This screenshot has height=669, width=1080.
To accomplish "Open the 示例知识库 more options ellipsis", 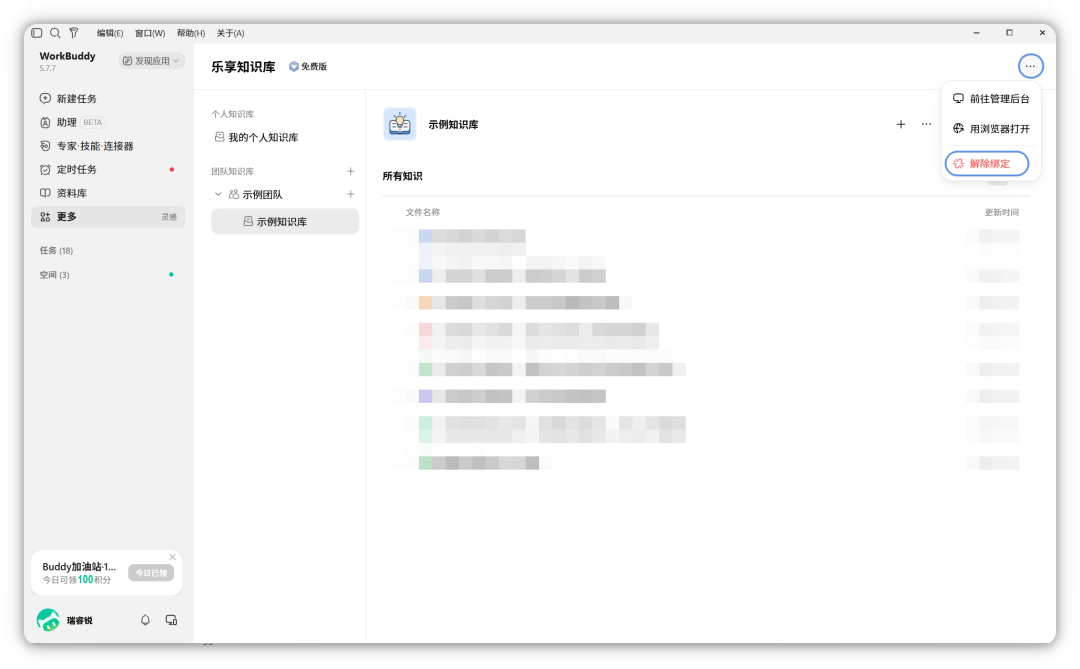I will (926, 124).
